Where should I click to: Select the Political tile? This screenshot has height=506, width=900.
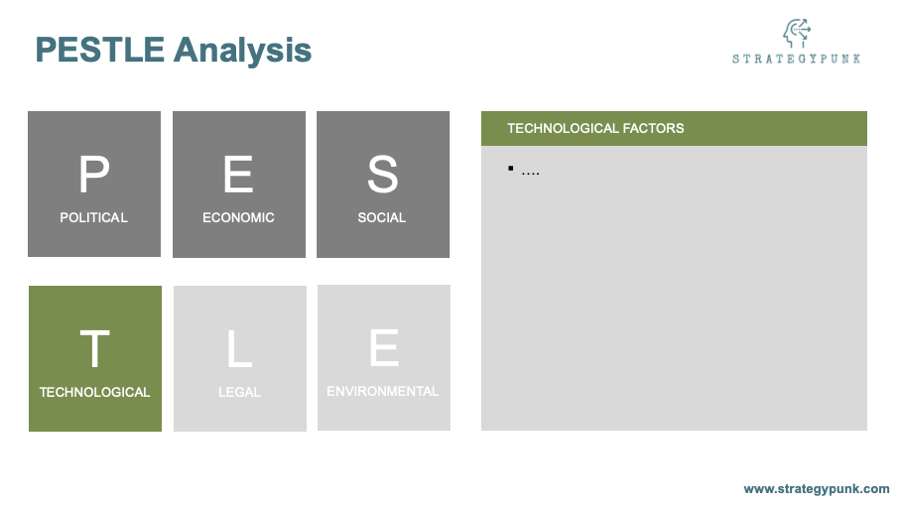[x=94, y=184]
